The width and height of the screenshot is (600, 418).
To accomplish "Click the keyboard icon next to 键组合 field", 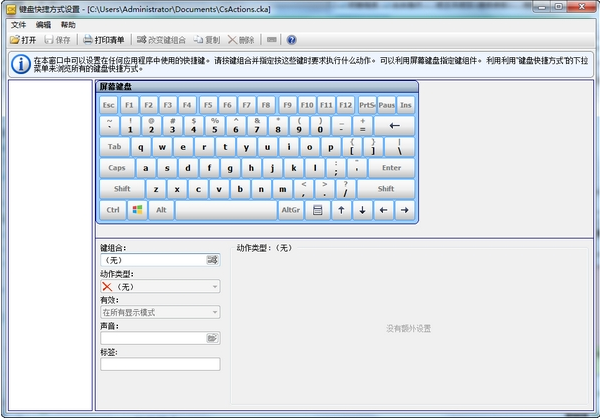I will click(x=212, y=260).
